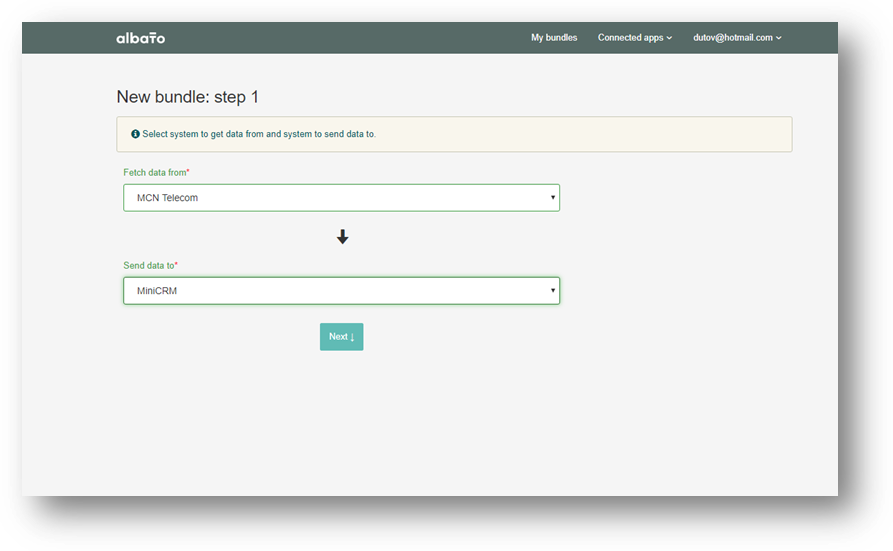Open the dutov@hotmail.com account menu
The height and width of the screenshot is (551, 893).
pos(737,38)
